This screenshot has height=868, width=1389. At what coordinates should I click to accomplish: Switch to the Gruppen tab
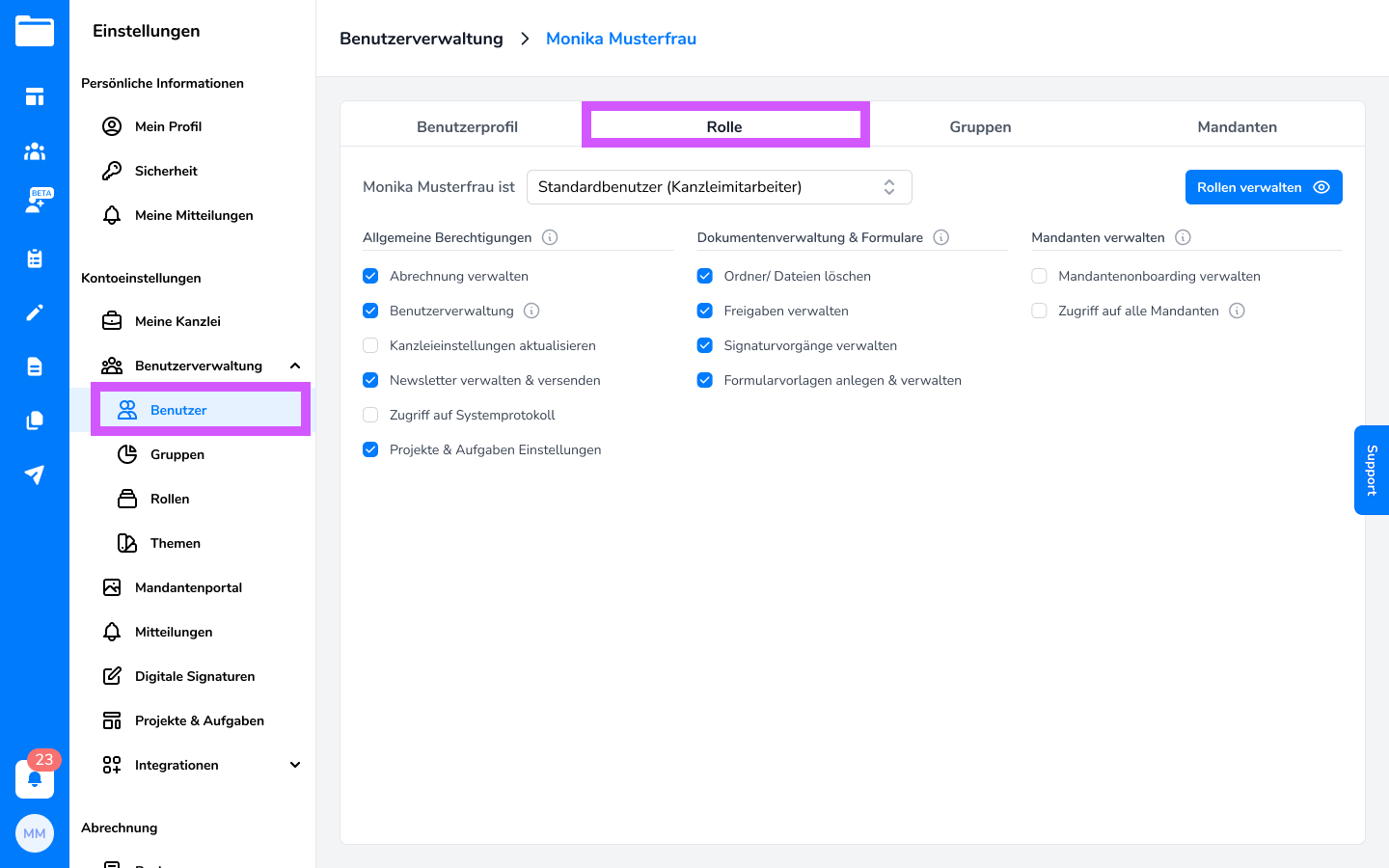coord(980,126)
